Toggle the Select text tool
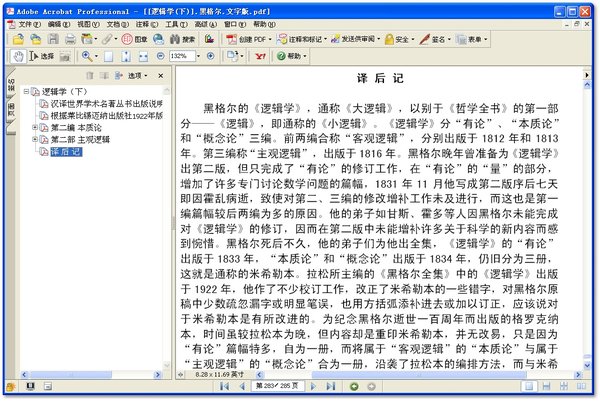 [x=41, y=56]
